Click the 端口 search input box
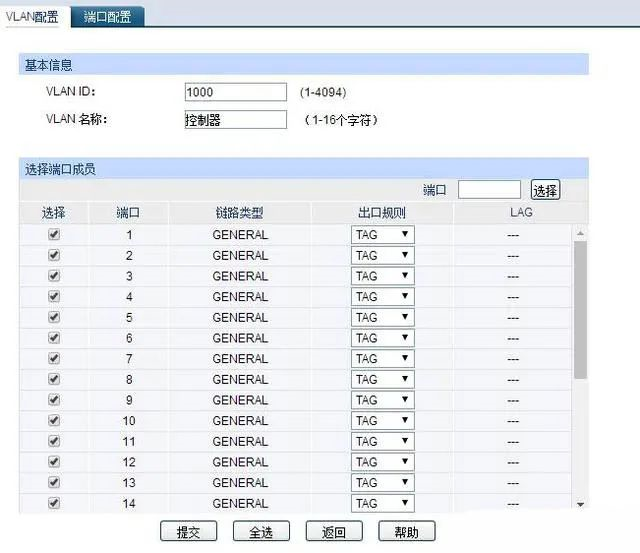The width and height of the screenshot is (640, 553). pyautogui.click(x=489, y=190)
